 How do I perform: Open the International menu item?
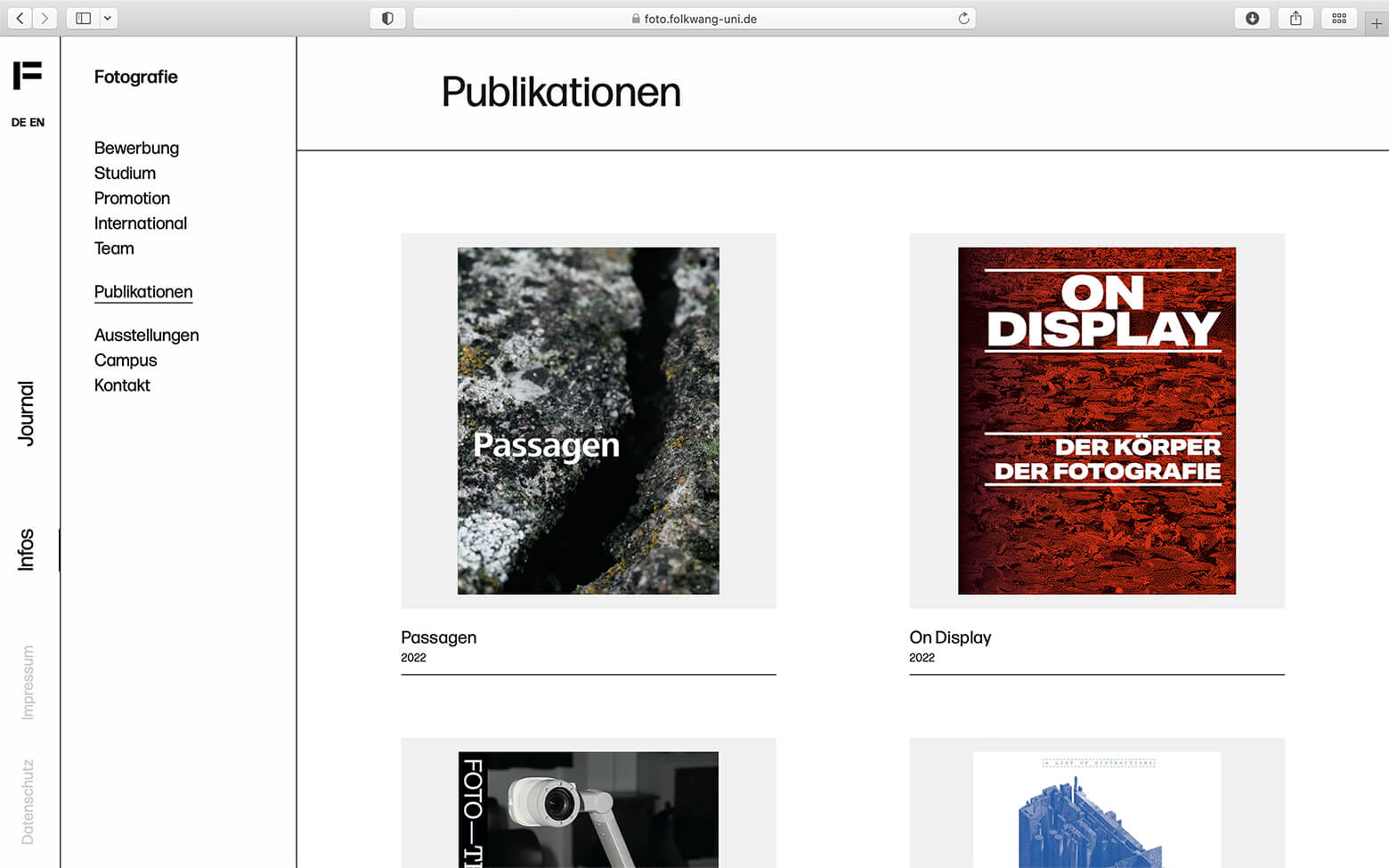click(x=141, y=223)
